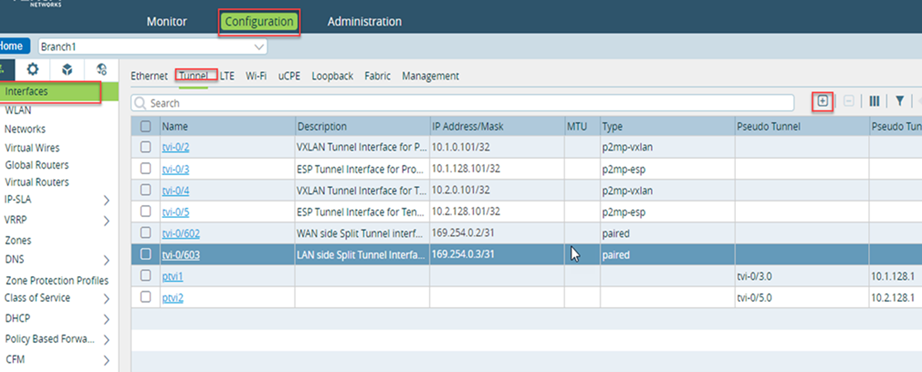The image size is (922, 372).
Task: Switch to the Tunnel interfaces tab
Action: click(x=193, y=76)
